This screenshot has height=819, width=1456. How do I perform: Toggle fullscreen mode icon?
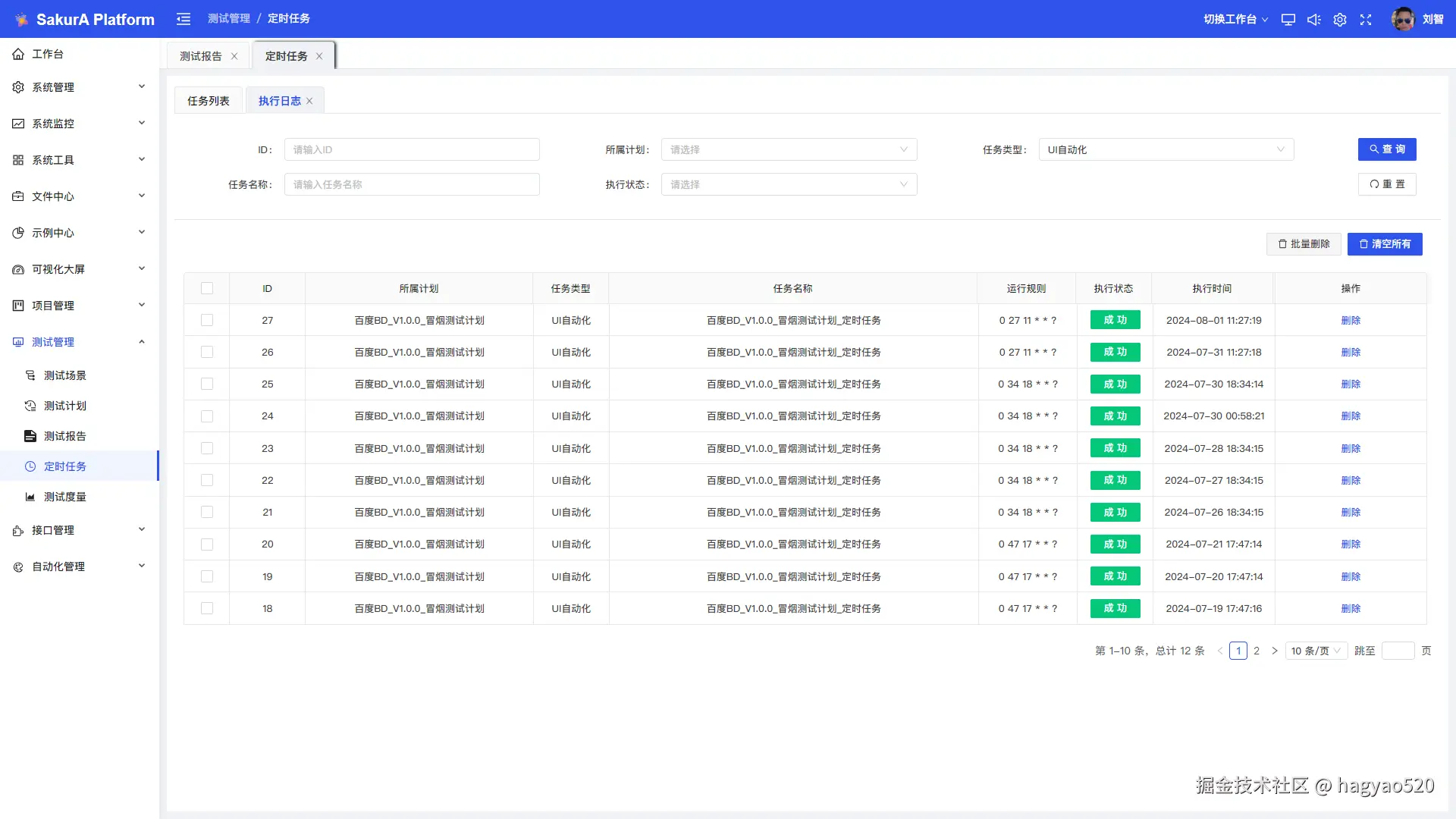1366,20
